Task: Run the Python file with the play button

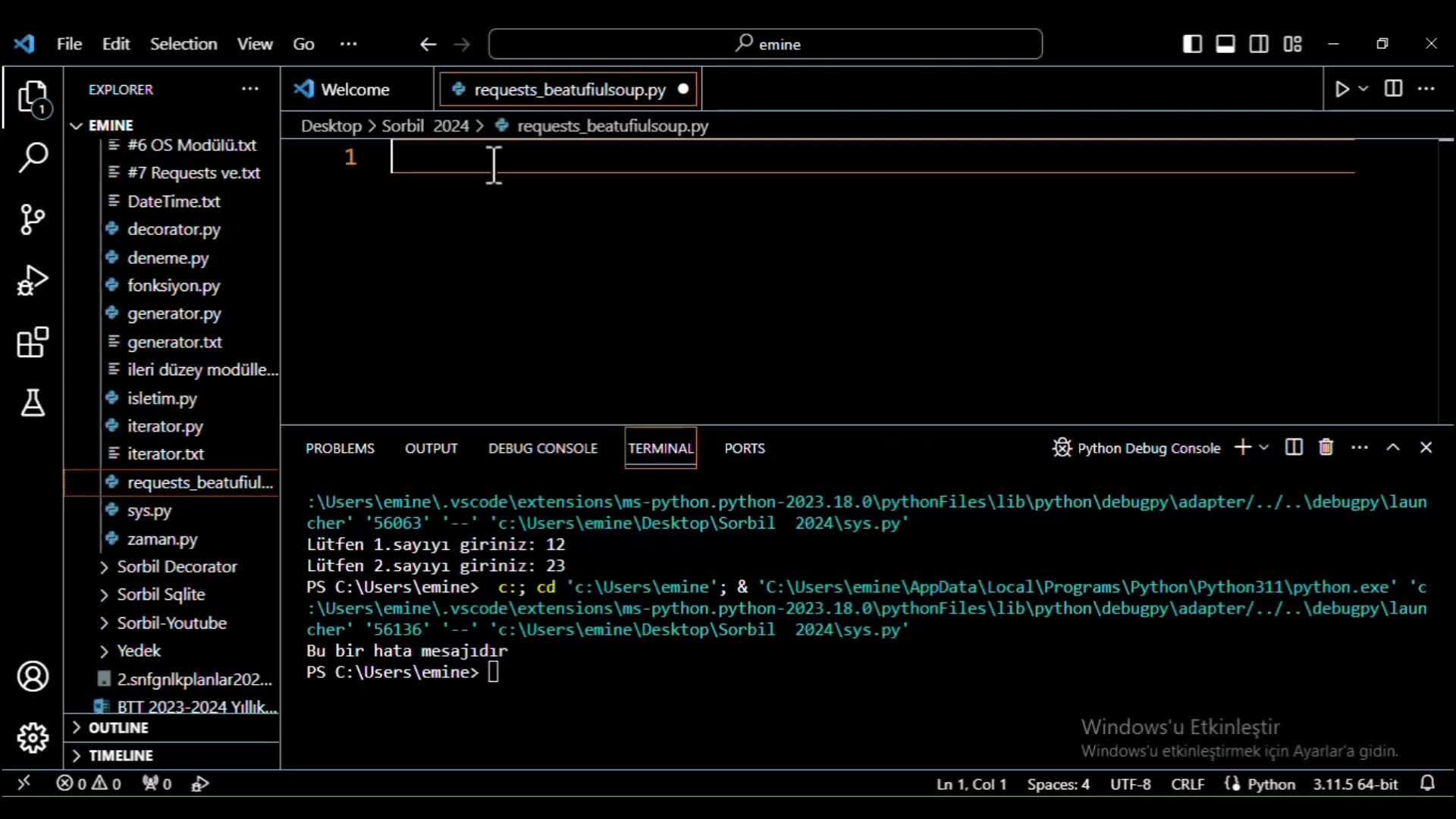Action: 1341,89
